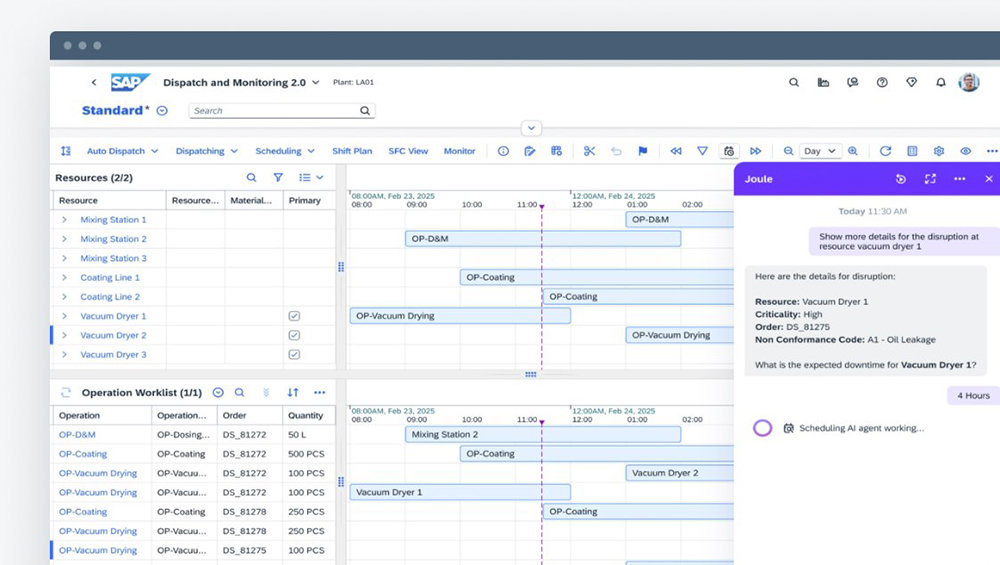Viewport: 1000px width, 565px height.
Task: Click the blue flag icon
Action: click(x=643, y=151)
